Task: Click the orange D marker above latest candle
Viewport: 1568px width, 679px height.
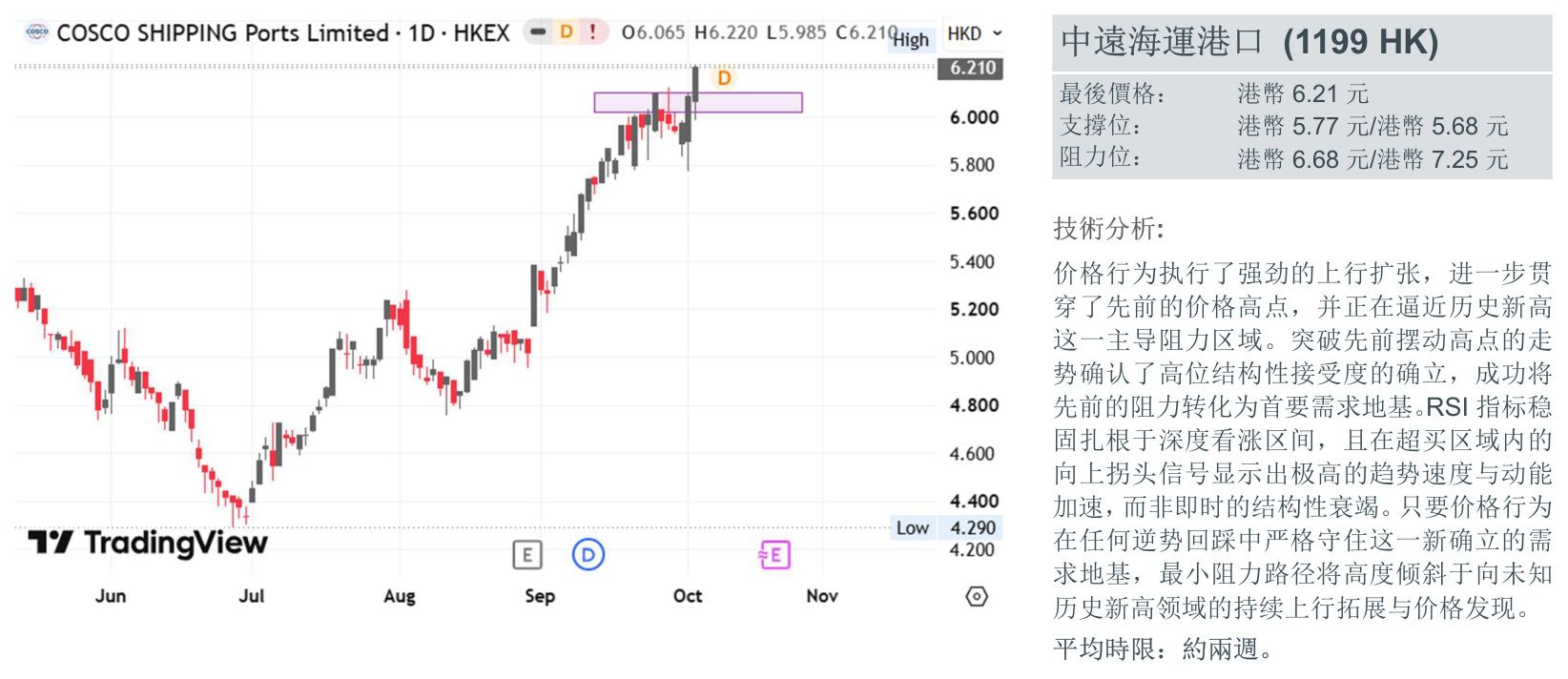Action: tap(724, 78)
